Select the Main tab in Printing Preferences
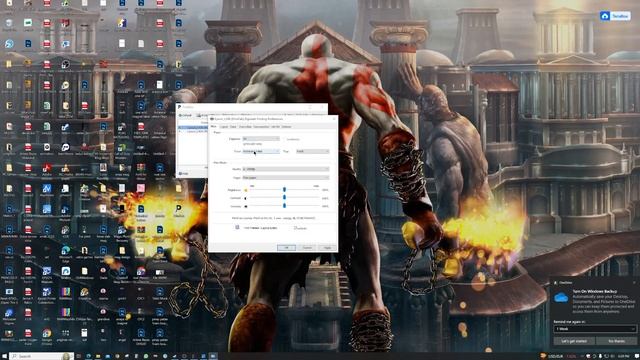This screenshot has width=640, height=360. point(213,127)
